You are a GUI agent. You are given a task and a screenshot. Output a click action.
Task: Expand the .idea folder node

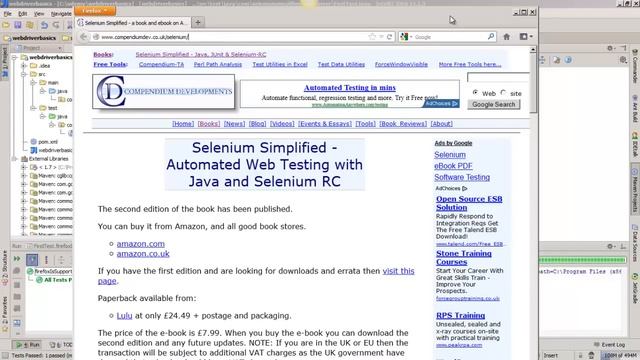pyautogui.click(x=24, y=66)
